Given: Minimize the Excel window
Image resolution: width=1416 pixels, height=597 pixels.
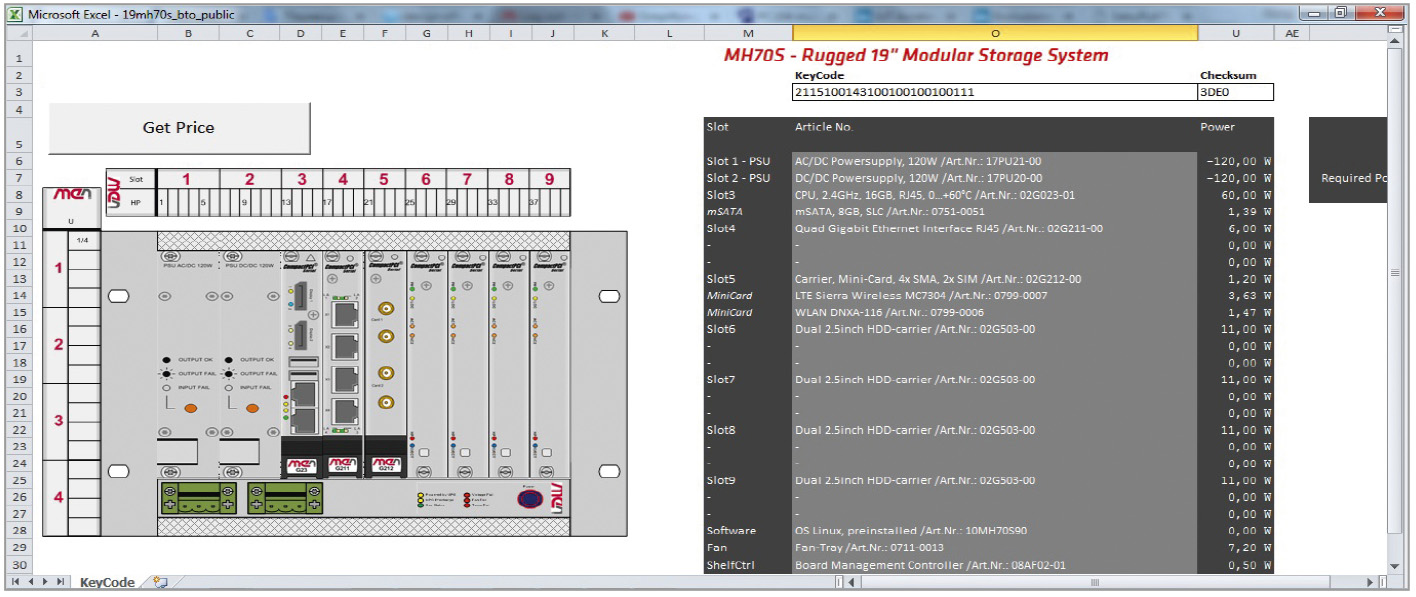Looking at the screenshot, I should [1313, 12].
